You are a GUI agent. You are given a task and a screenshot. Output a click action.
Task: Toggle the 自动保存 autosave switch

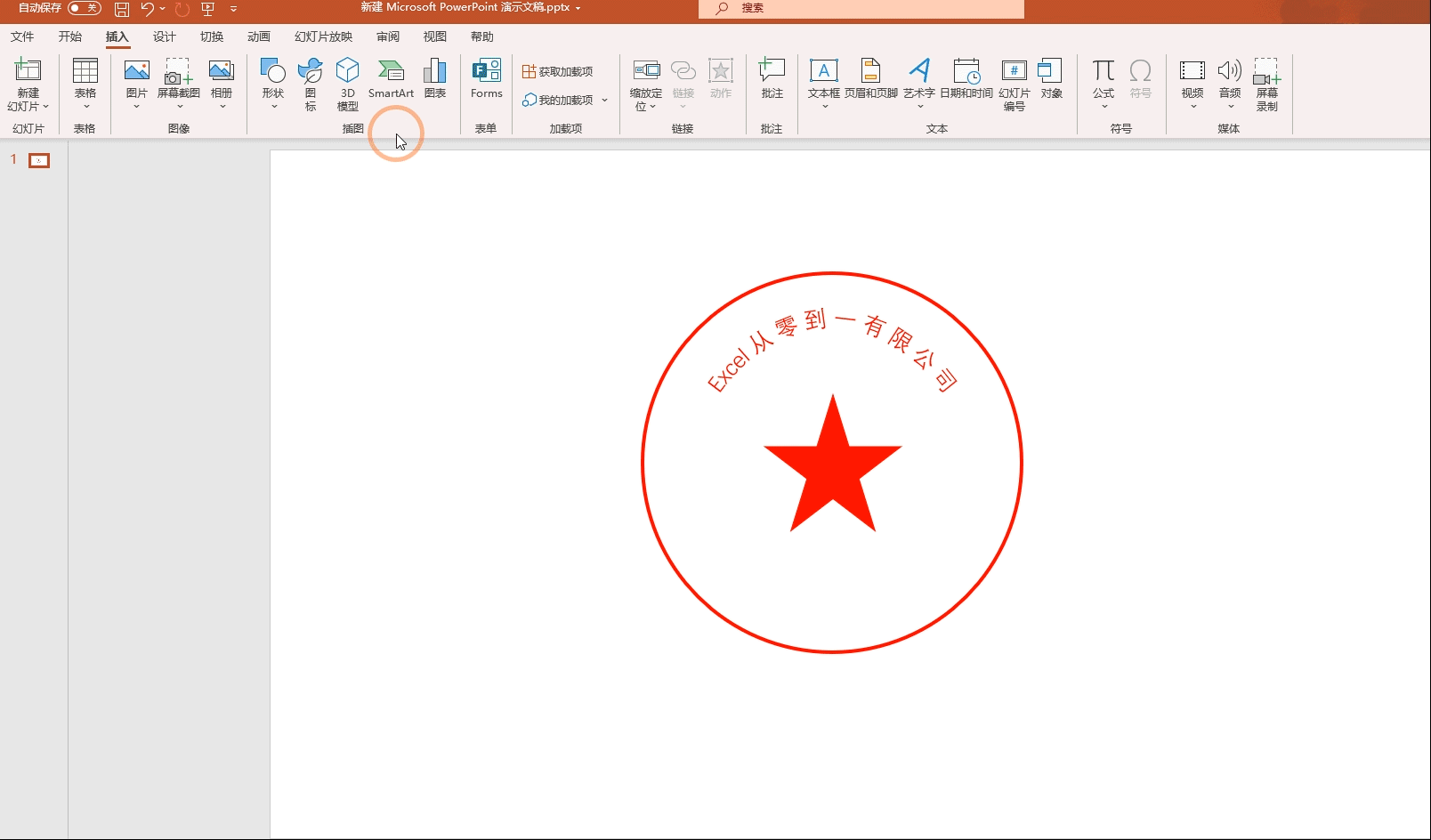point(85,8)
